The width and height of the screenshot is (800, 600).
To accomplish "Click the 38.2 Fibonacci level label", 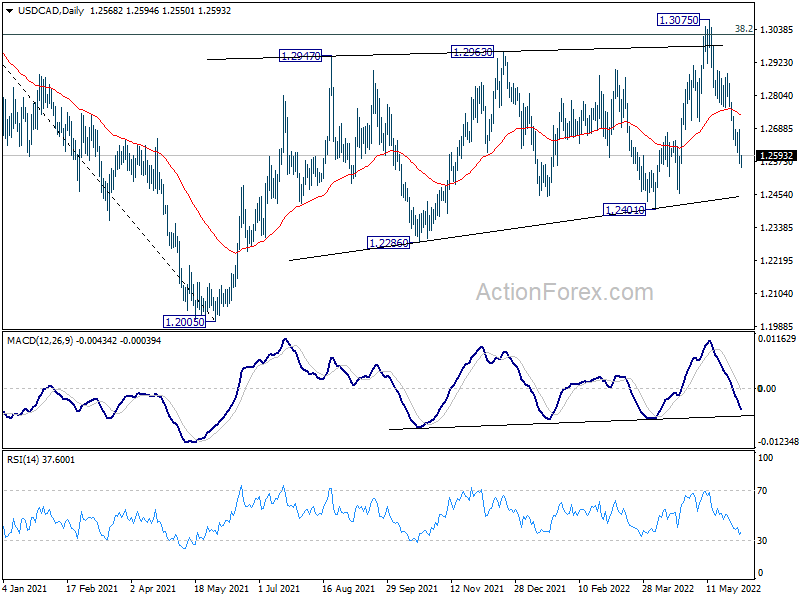I will [x=743, y=29].
